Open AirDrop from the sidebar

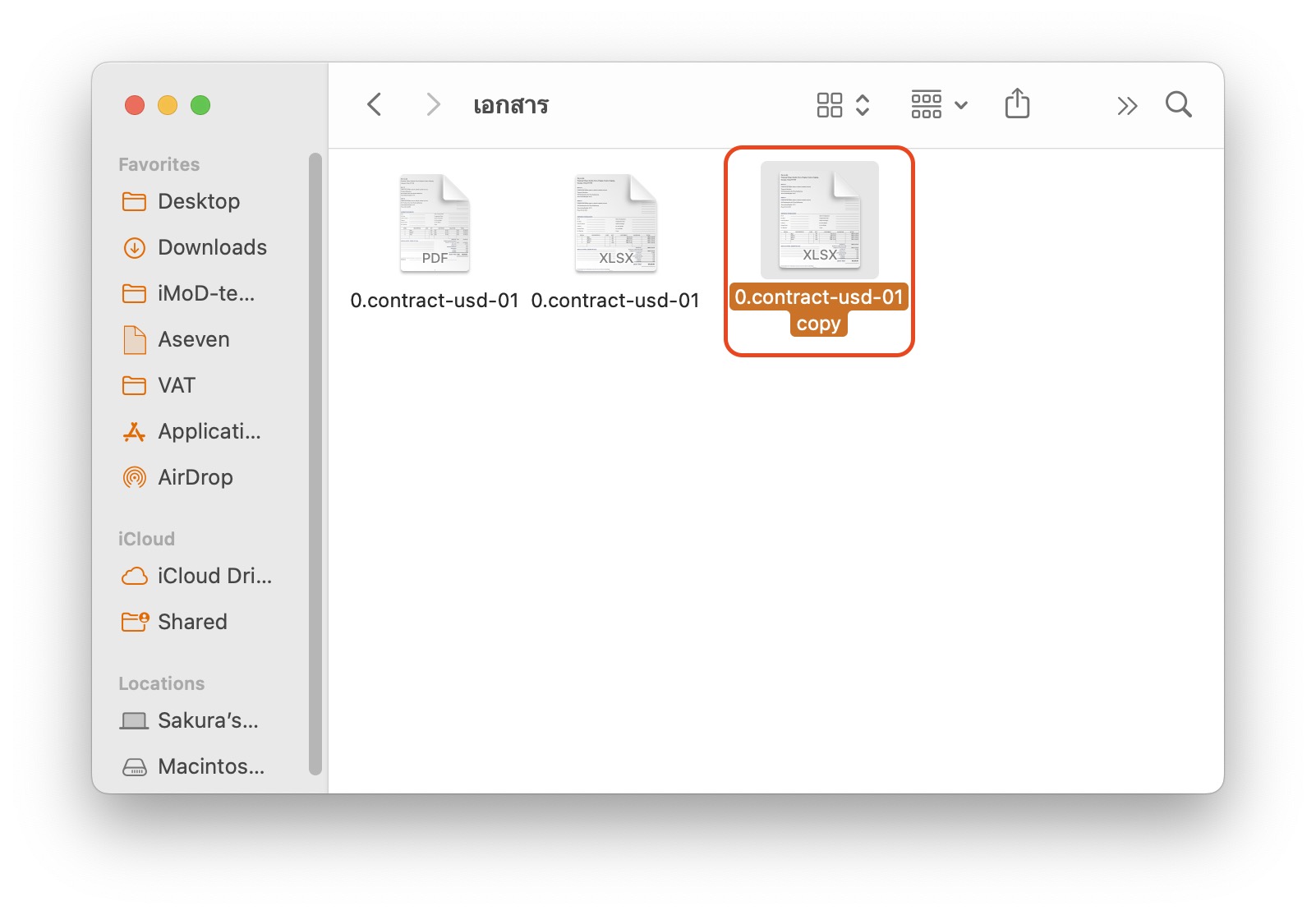pos(195,477)
